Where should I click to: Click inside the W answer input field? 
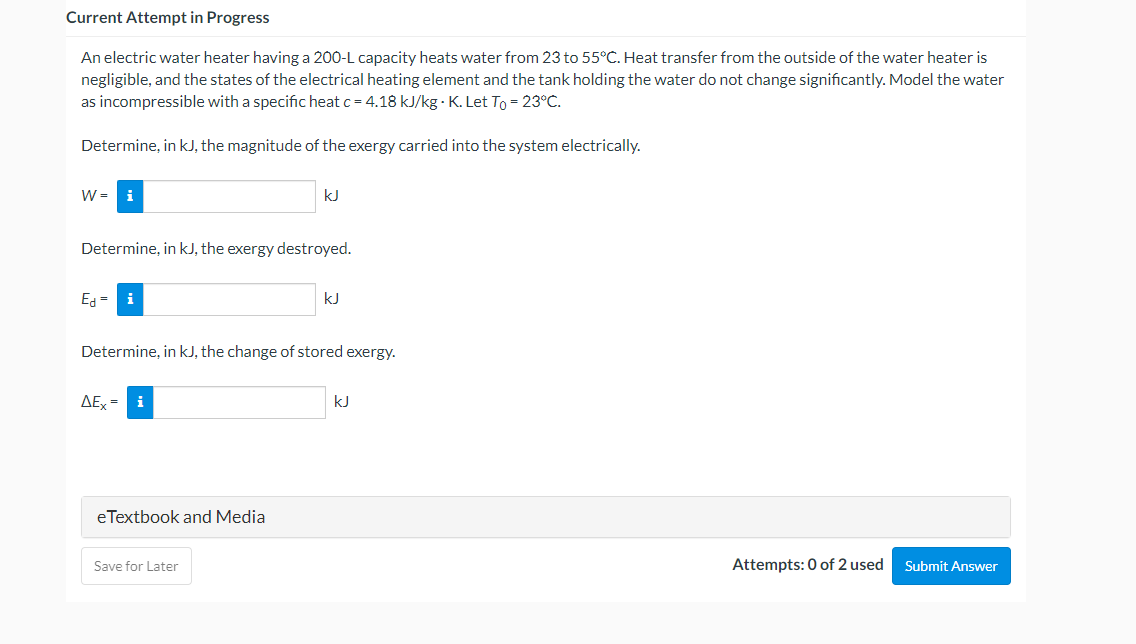tap(228, 196)
